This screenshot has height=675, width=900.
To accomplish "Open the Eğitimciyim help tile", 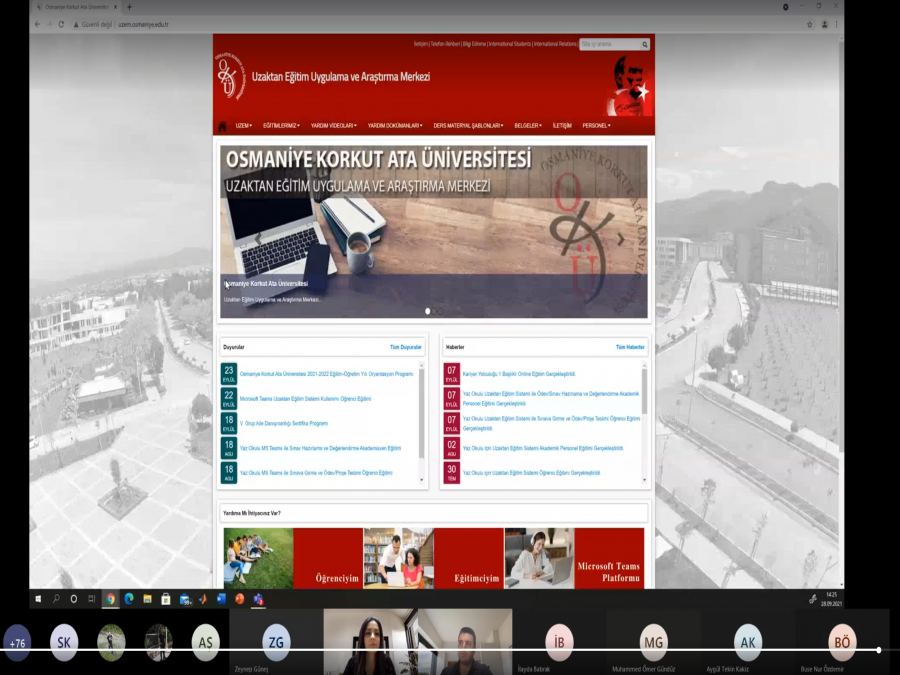I will pos(469,558).
